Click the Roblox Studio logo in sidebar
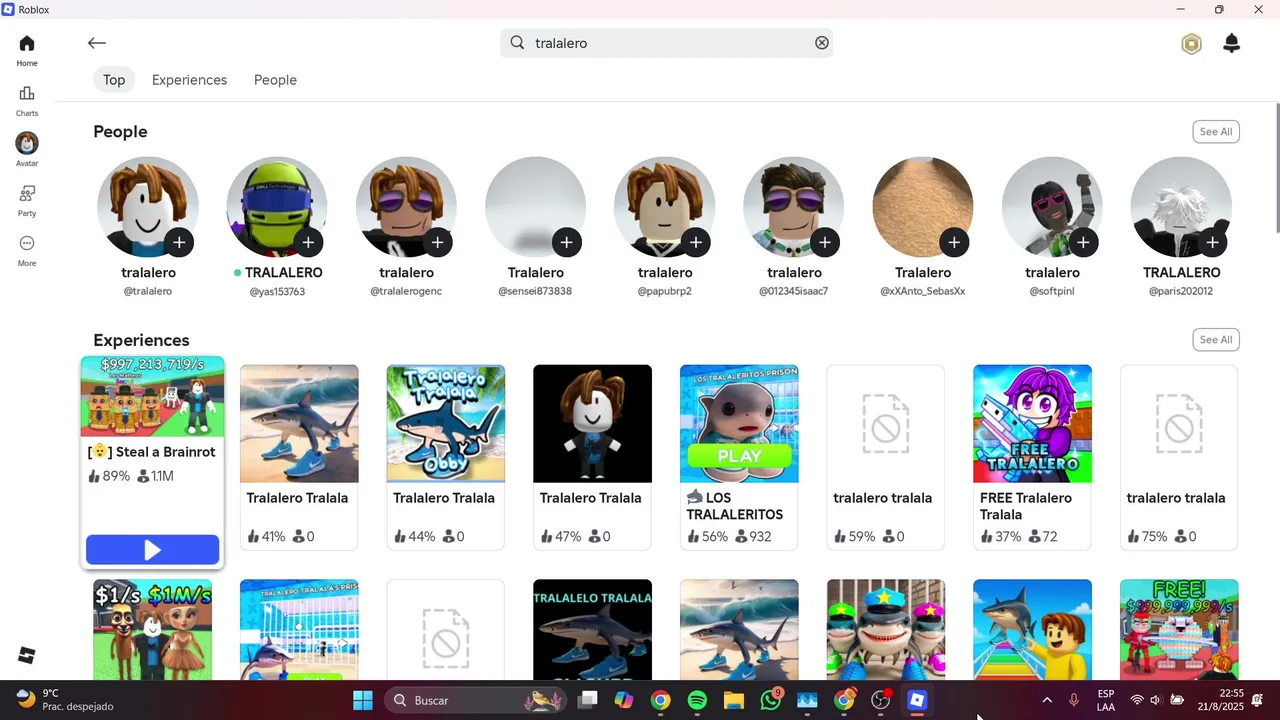 (27, 655)
